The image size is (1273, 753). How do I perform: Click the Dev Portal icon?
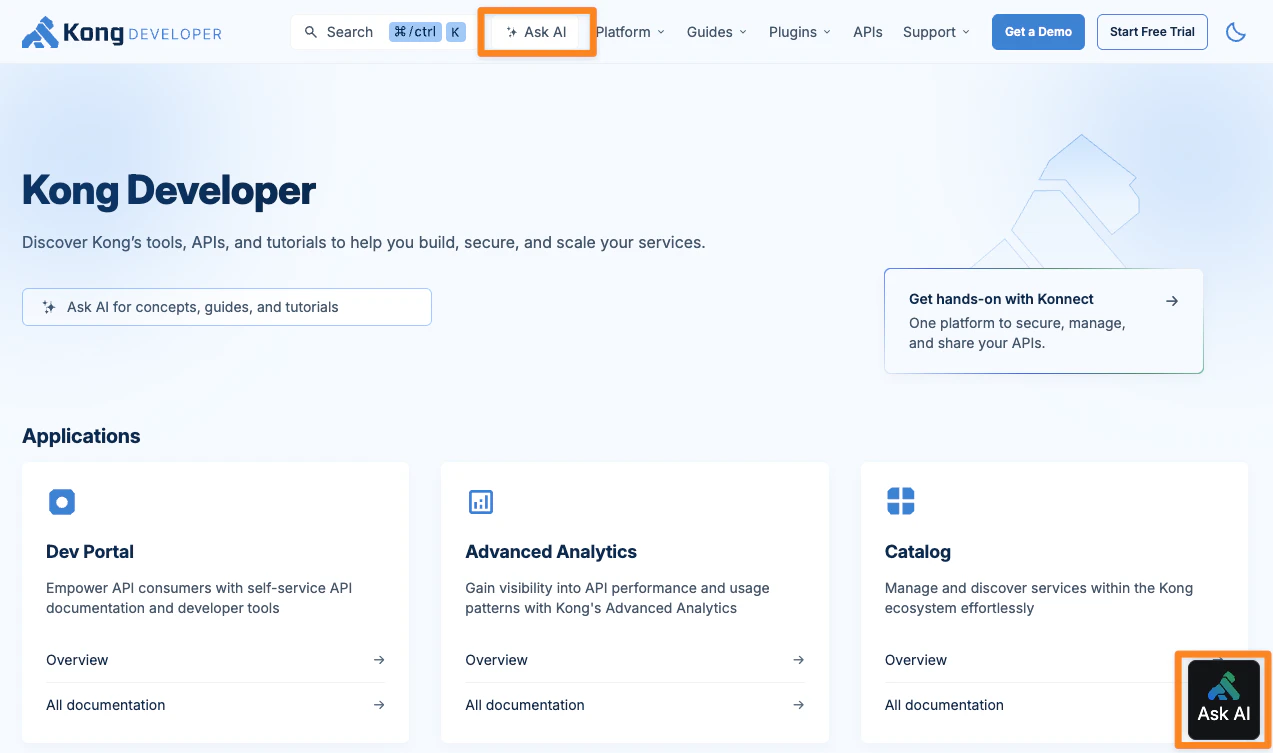coord(62,502)
